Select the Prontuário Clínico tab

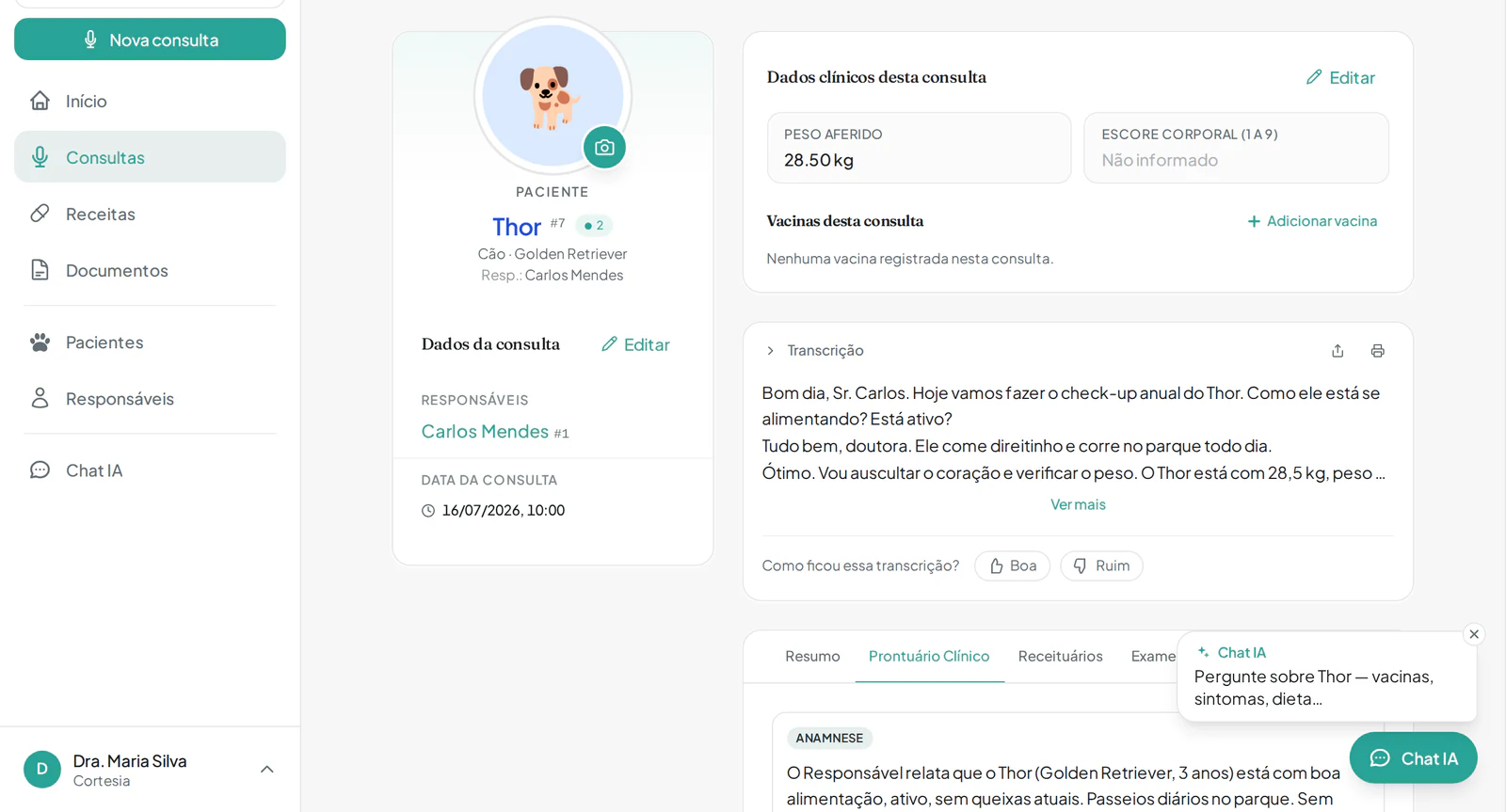pyautogui.click(x=929, y=656)
